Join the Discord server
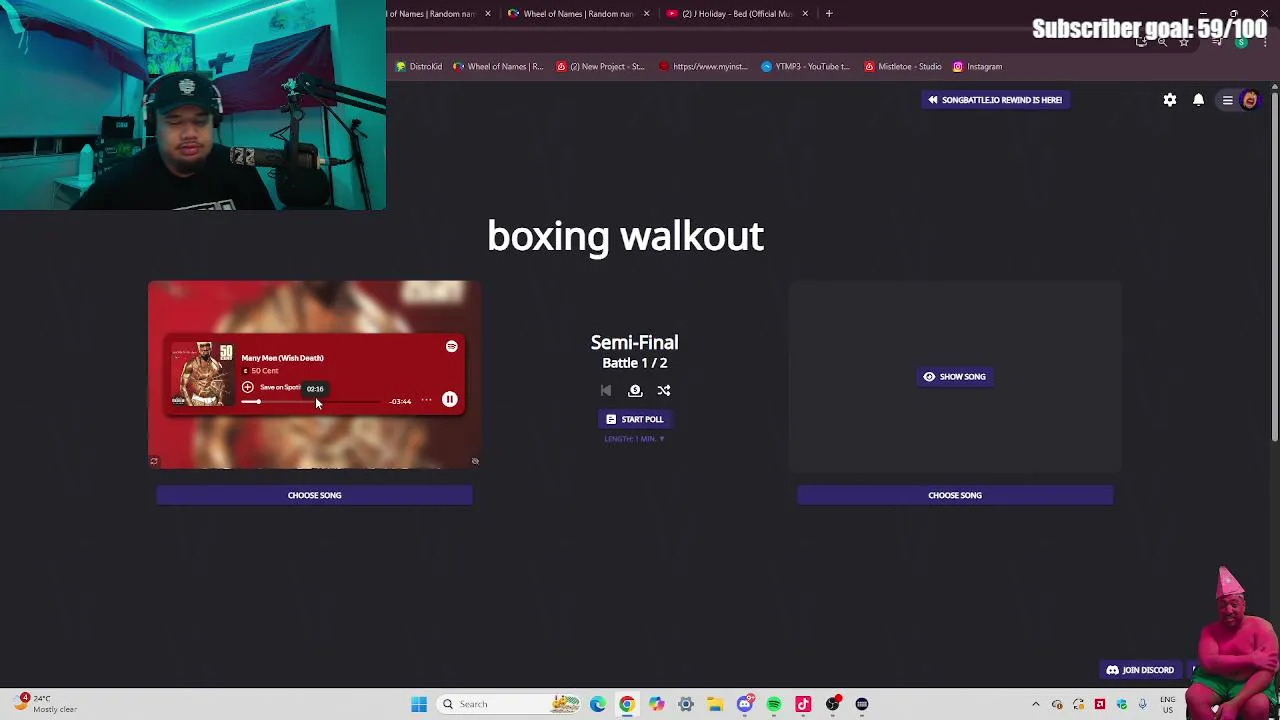The image size is (1280, 720). pyautogui.click(x=1140, y=670)
